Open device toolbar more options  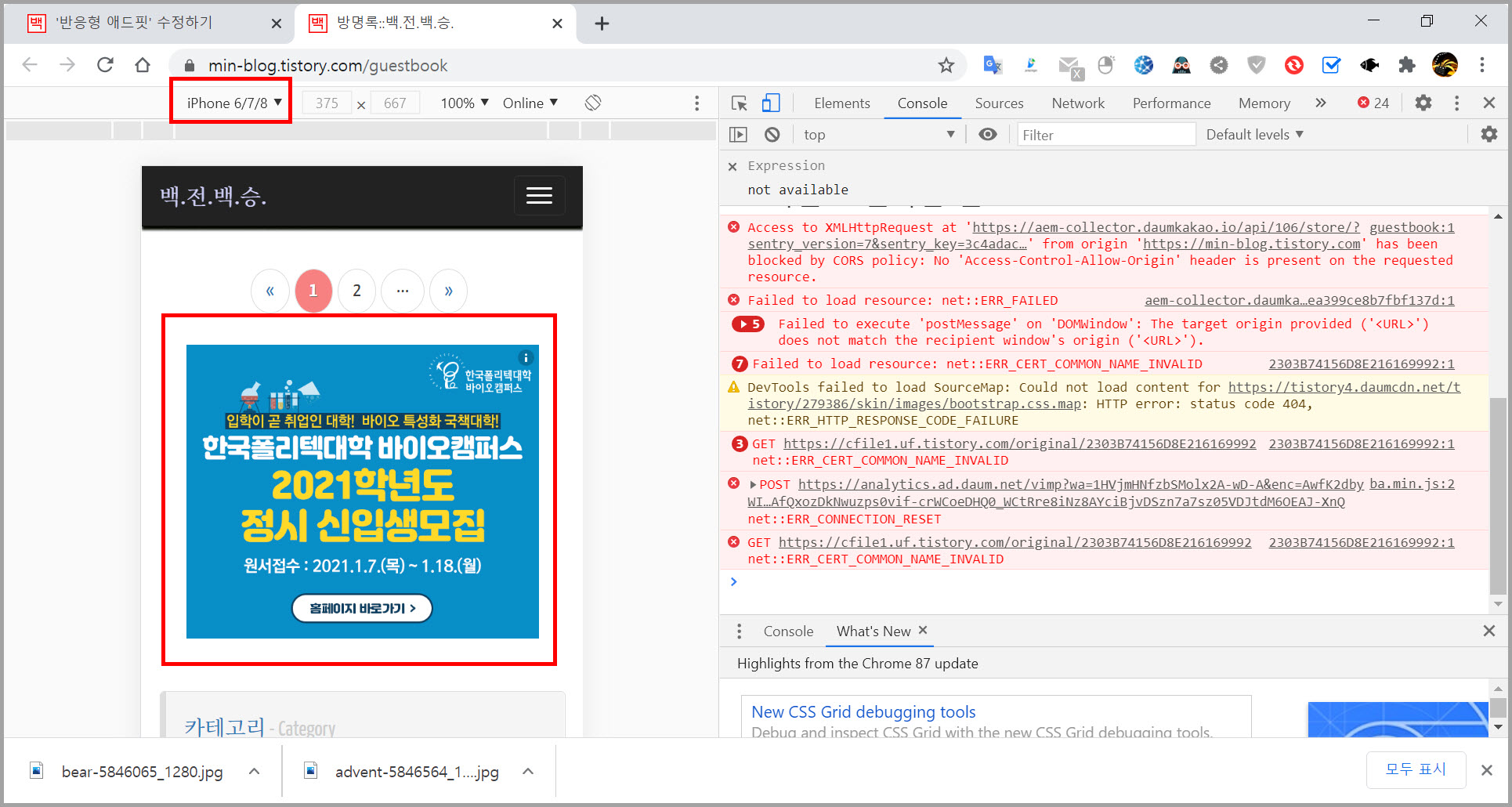[696, 103]
